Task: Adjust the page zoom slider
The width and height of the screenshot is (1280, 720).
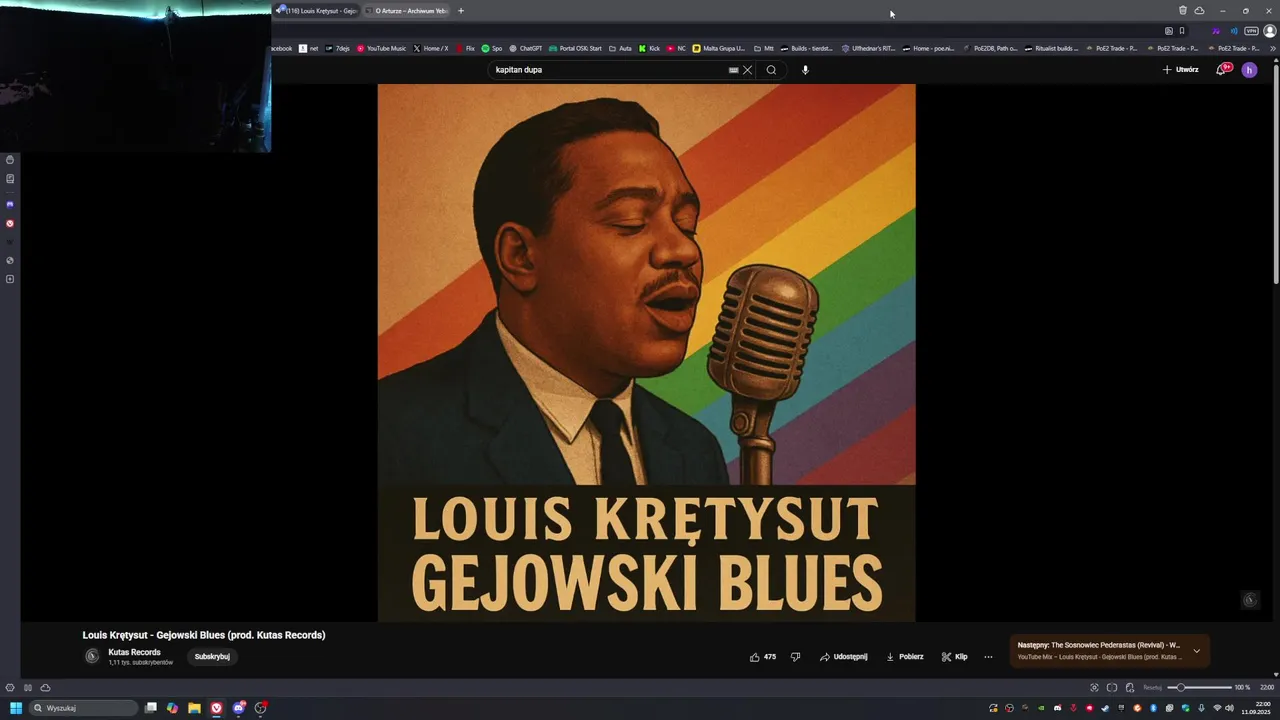Action: [1201, 688]
